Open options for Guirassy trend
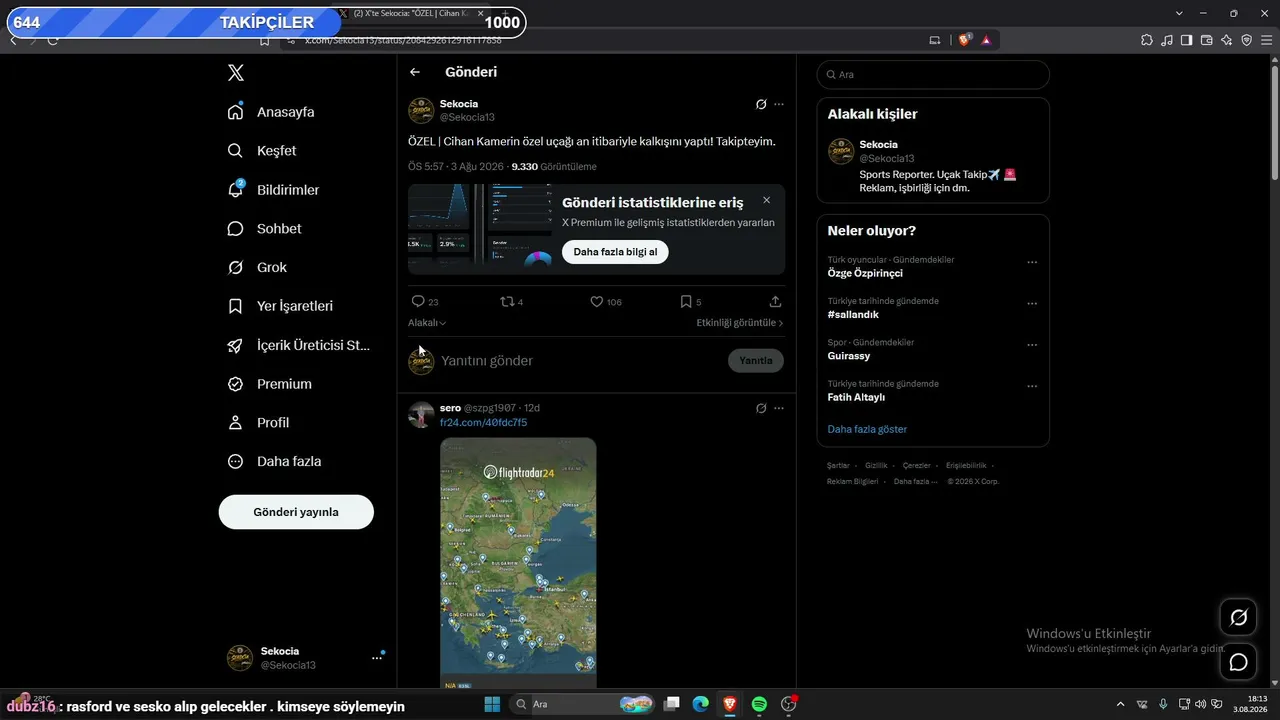 pyautogui.click(x=1032, y=345)
